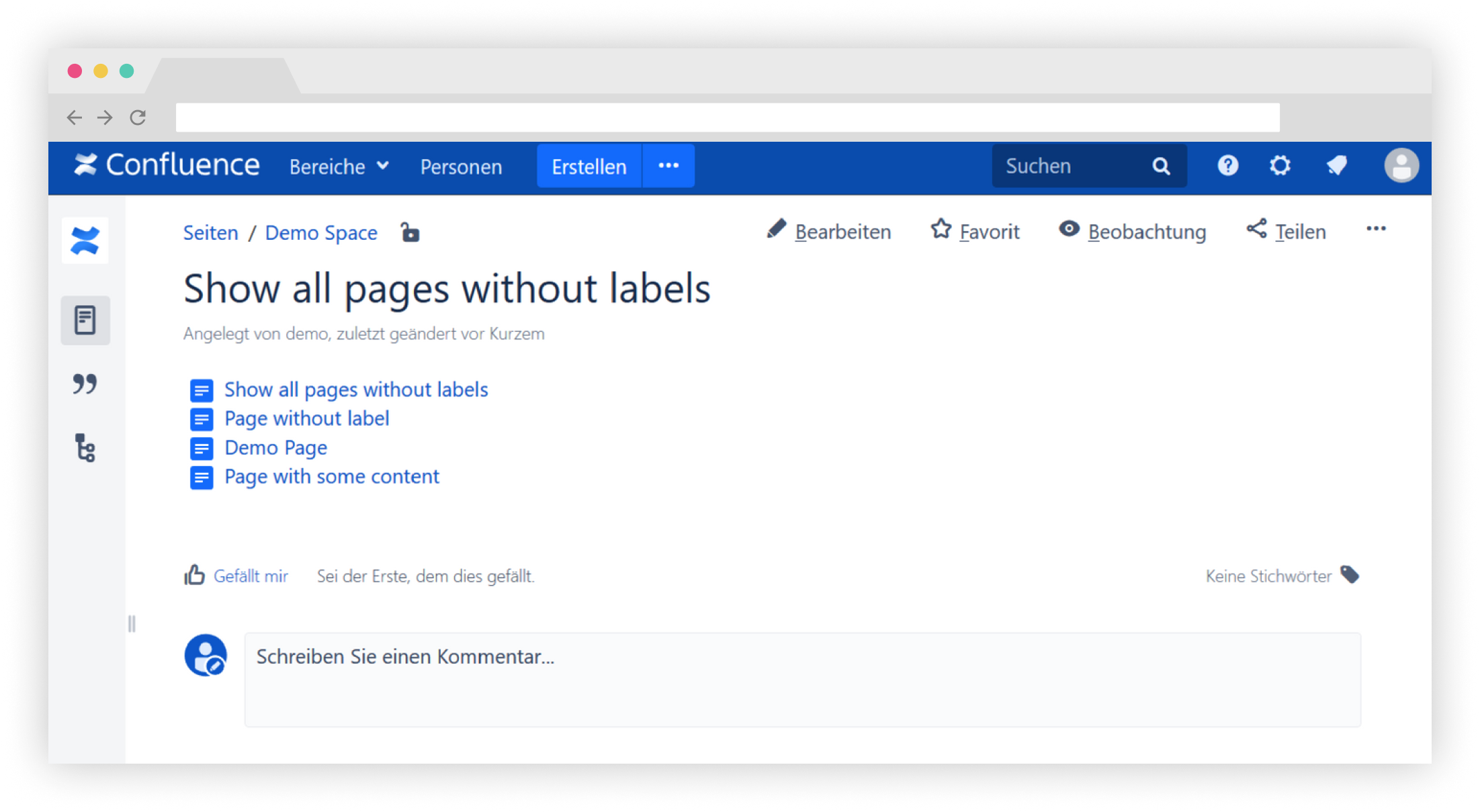The height and width of the screenshot is (812, 1480).
Task: Click the browser back arrow
Action: pos(74,118)
